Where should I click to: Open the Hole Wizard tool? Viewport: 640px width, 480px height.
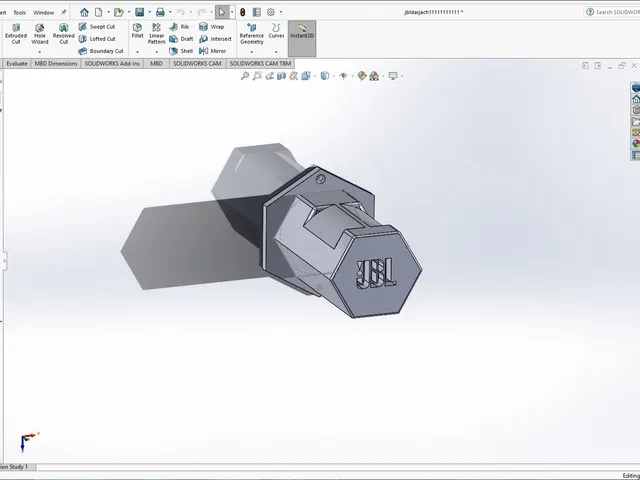[40, 33]
